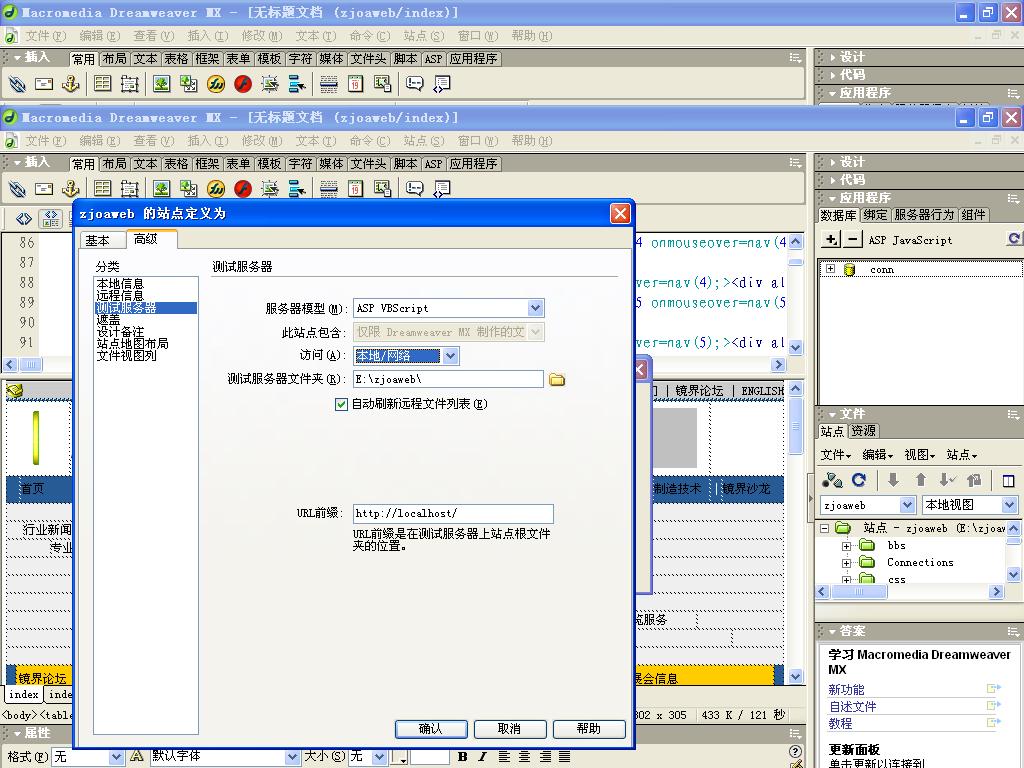Switch to the 资源 tab in 文件 panel

point(864,431)
